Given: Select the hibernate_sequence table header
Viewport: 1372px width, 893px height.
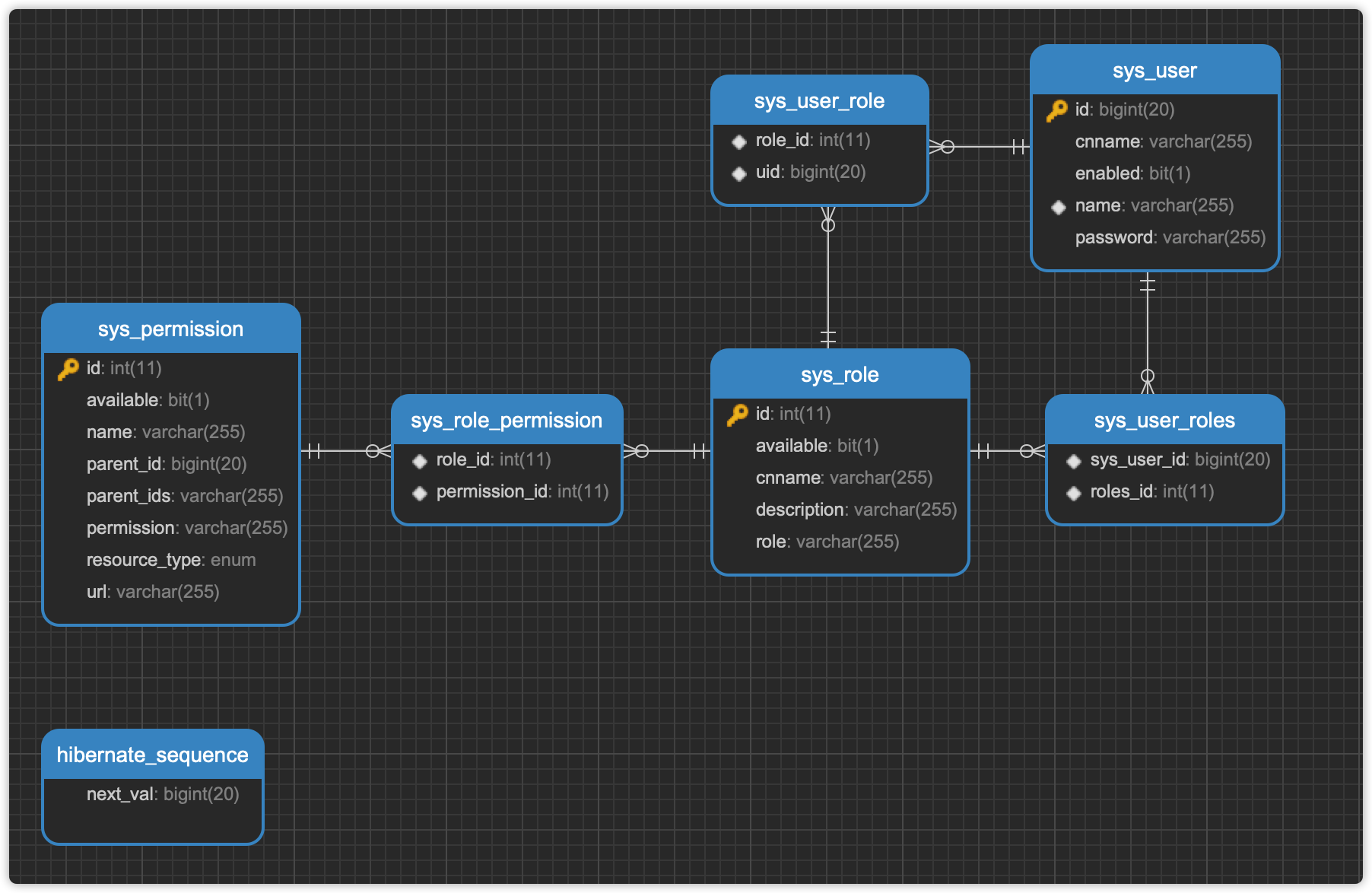Looking at the screenshot, I should [x=153, y=755].
